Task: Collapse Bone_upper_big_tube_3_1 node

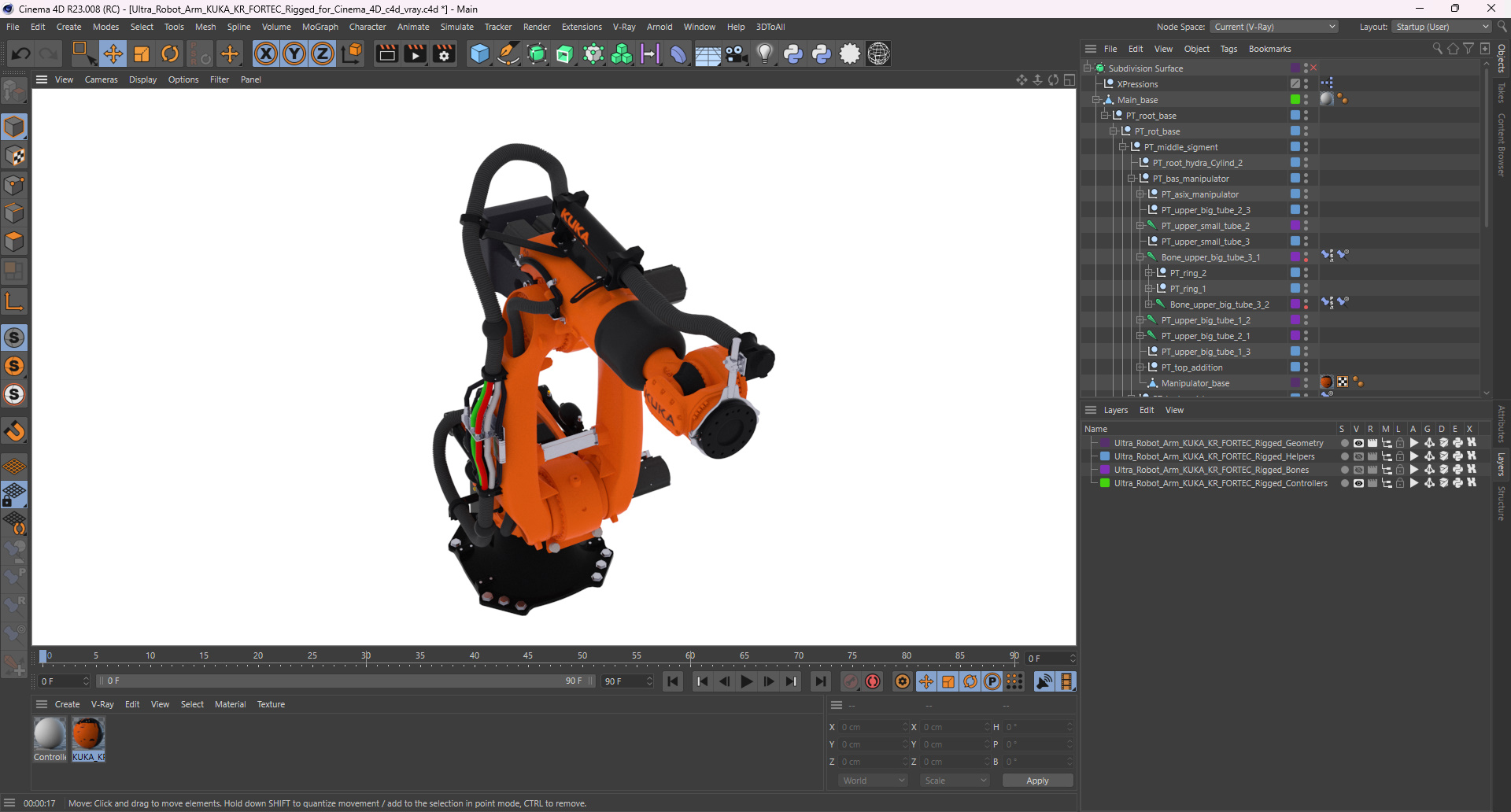Action: pos(1140,257)
